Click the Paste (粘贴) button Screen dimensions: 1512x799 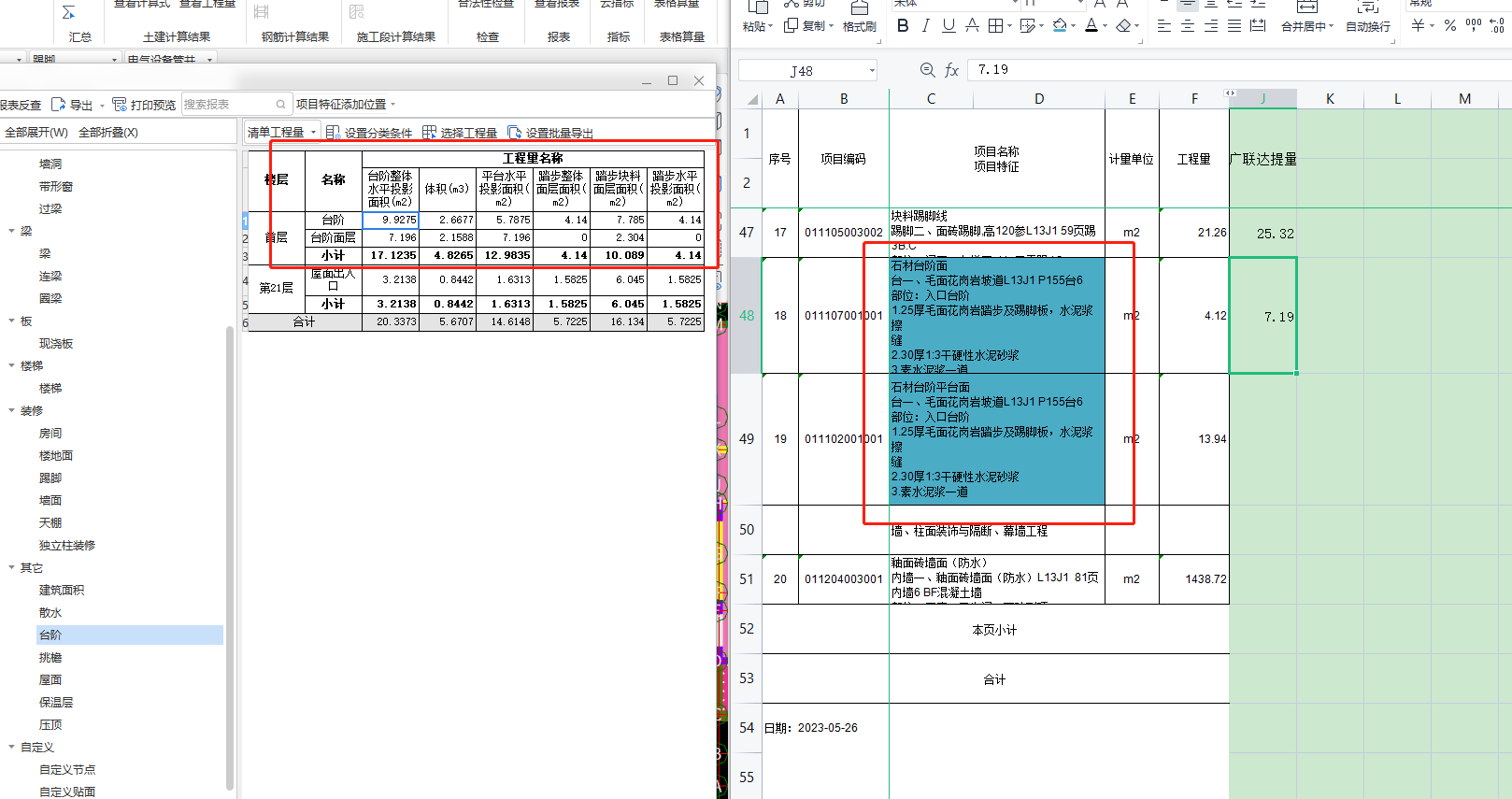(x=755, y=18)
